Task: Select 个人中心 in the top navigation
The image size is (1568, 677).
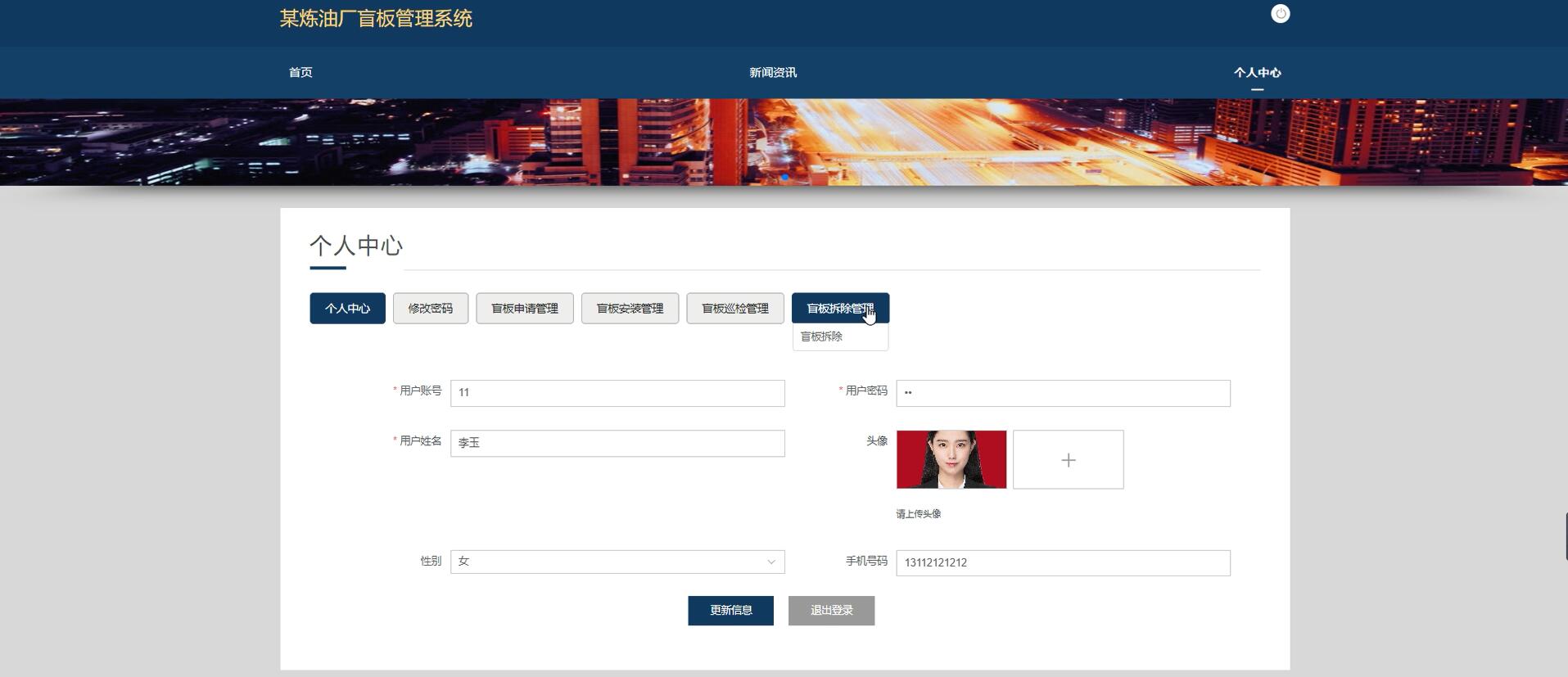Action: coord(1257,72)
